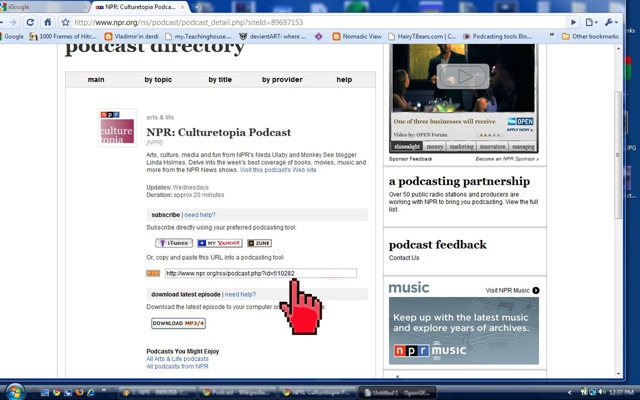
Task: Select the managing tab in the ad
Action: [x=523, y=147]
